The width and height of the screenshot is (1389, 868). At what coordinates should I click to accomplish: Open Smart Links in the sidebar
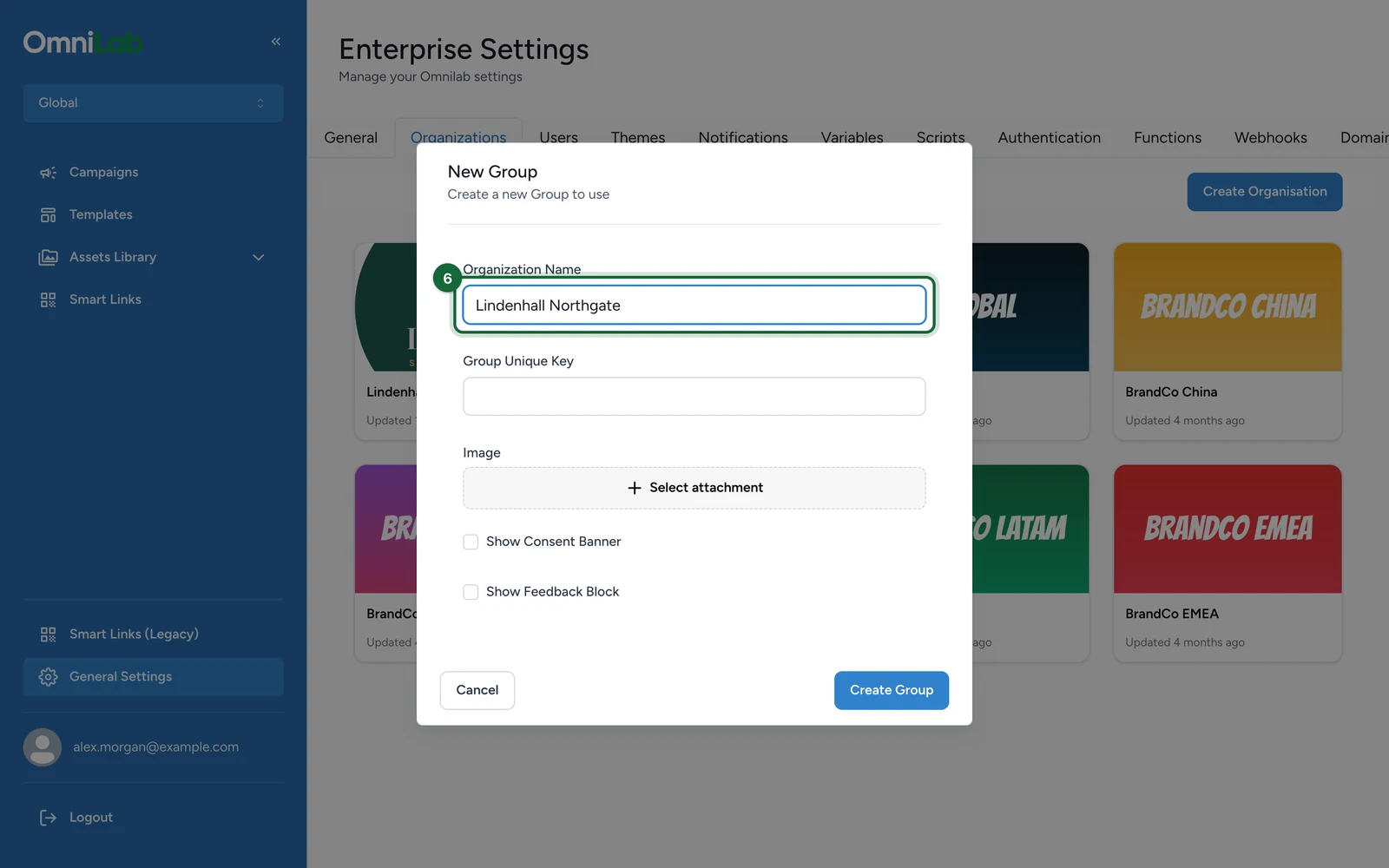click(153, 300)
